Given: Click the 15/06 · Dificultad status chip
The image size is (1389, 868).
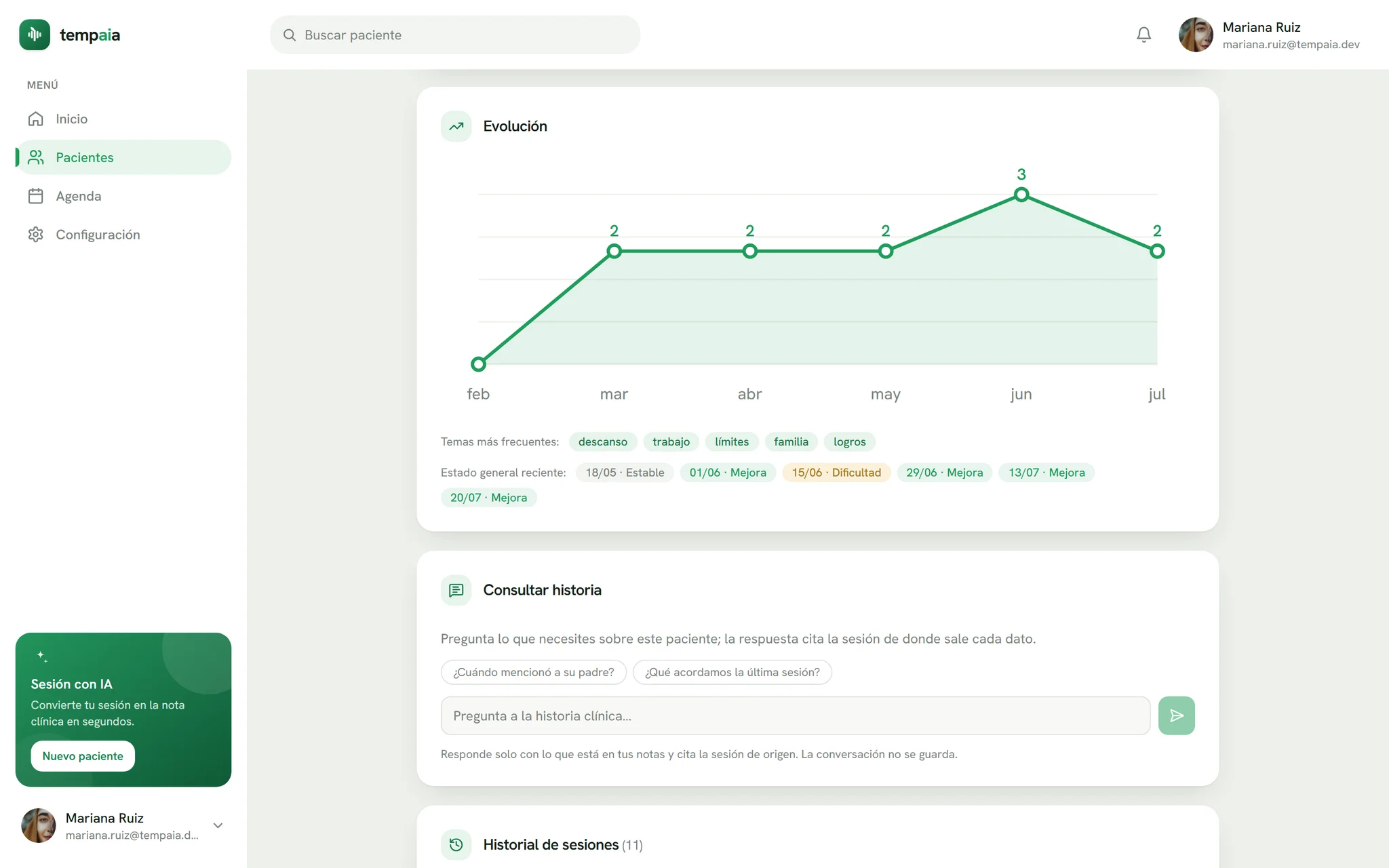Looking at the screenshot, I should 836,473.
